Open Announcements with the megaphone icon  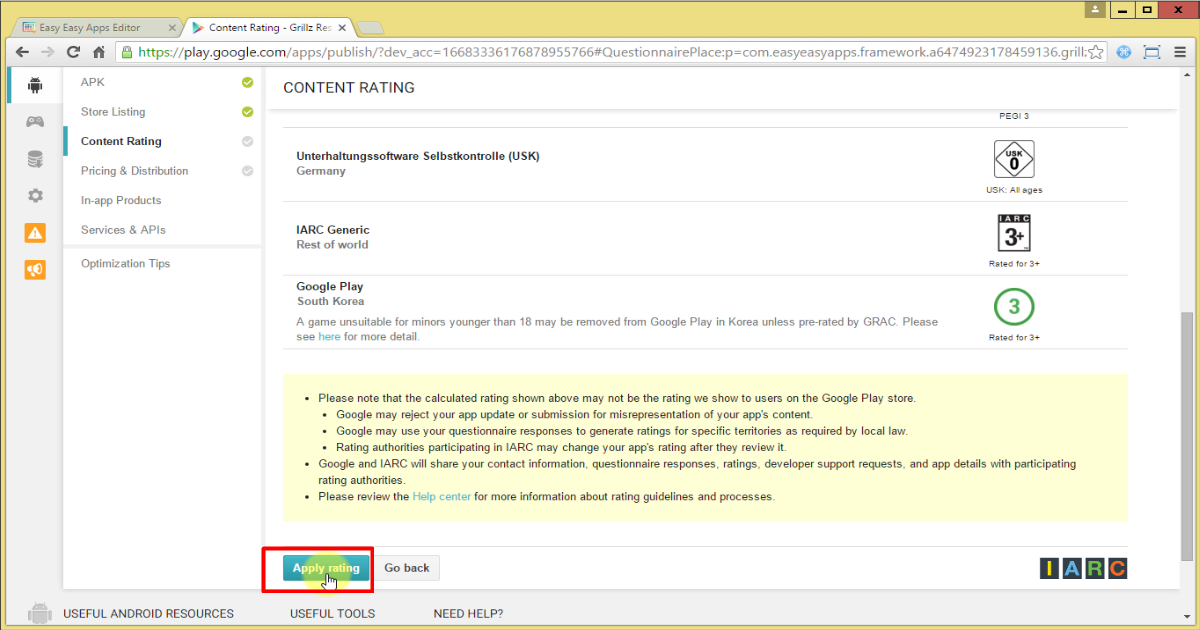pos(33,269)
